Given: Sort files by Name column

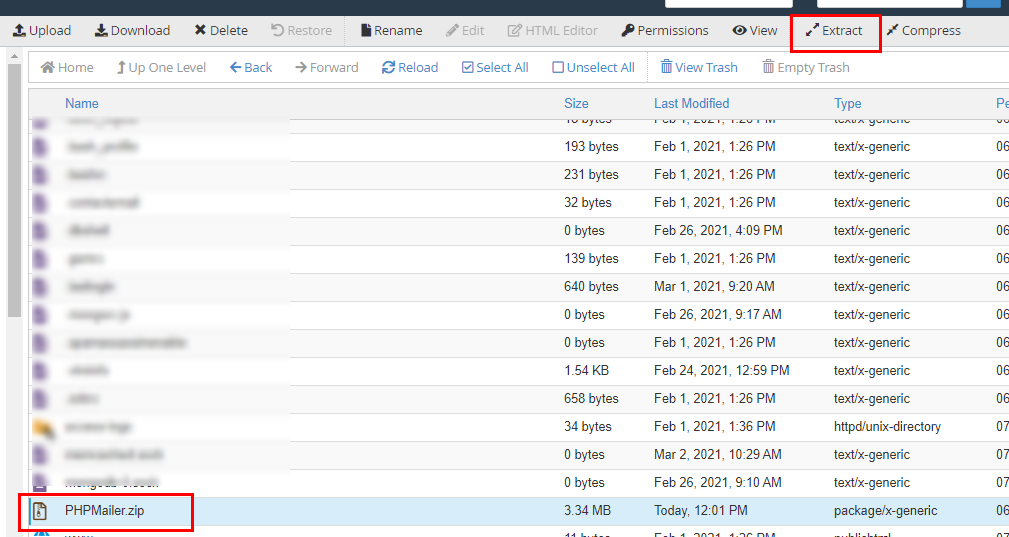Looking at the screenshot, I should pos(82,103).
